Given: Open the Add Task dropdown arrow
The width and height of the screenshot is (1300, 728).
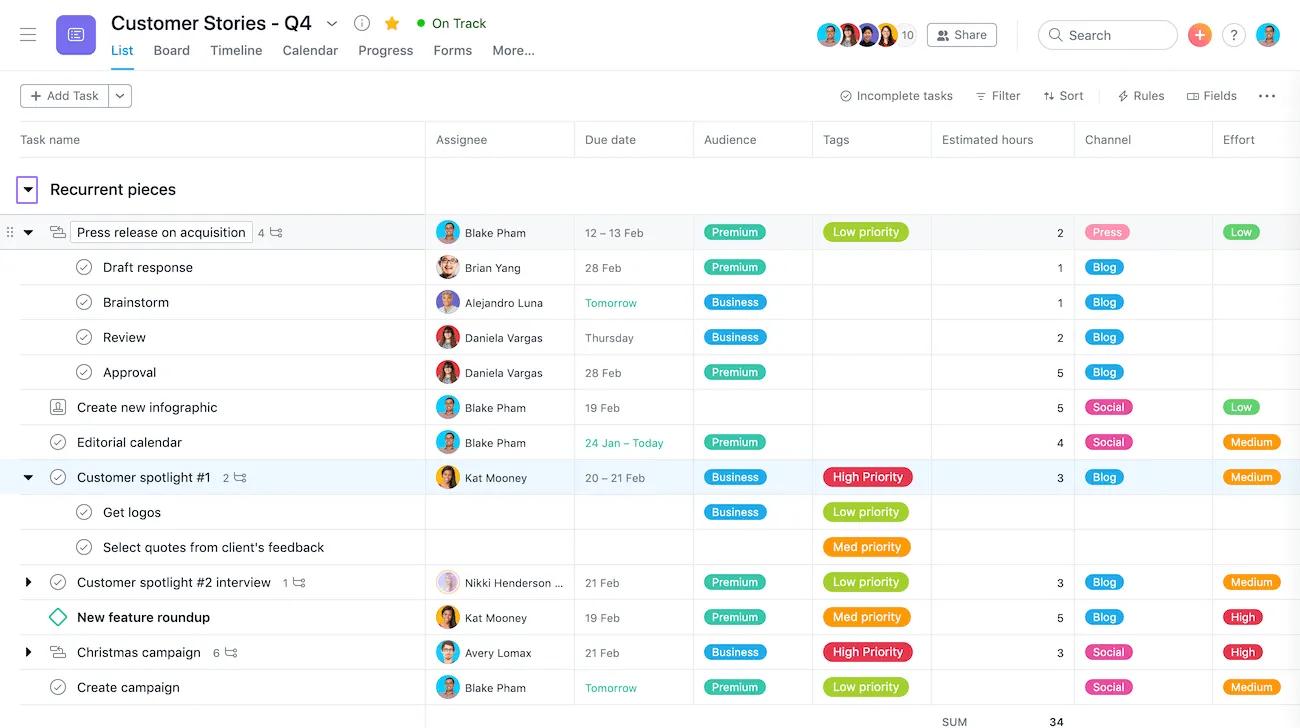Looking at the screenshot, I should coord(120,96).
